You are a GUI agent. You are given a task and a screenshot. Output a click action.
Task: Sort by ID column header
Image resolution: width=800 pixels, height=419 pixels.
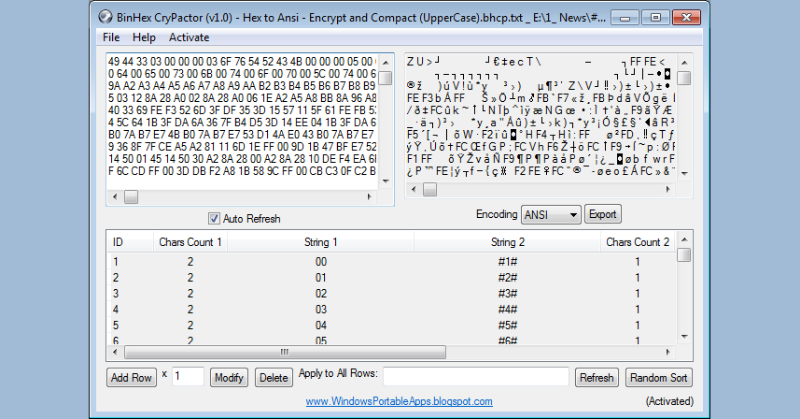[x=130, y=242]
